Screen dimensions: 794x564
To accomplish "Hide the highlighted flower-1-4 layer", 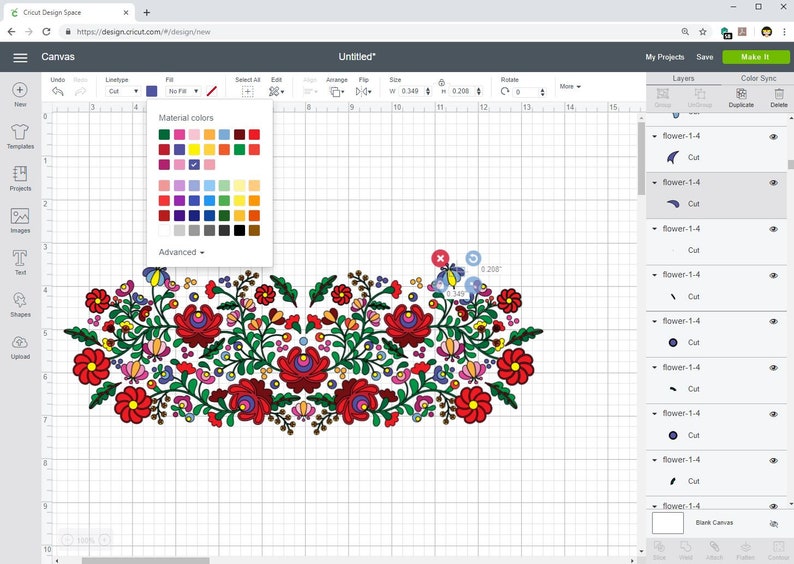I will click(x=773, y=183).
